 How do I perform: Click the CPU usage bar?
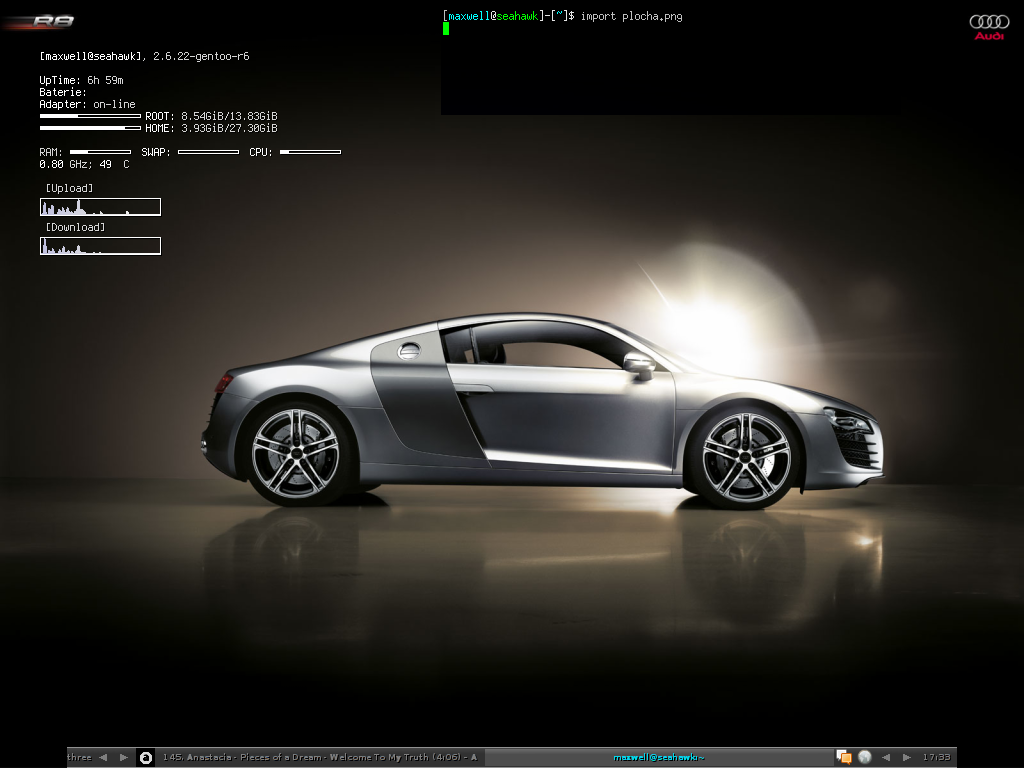[x=310, y=152]
